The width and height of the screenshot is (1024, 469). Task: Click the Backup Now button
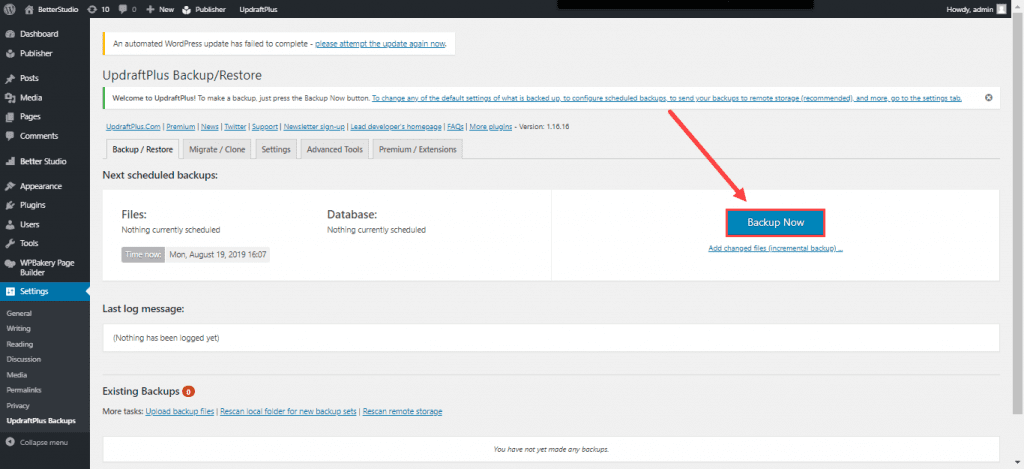point(775,223)
